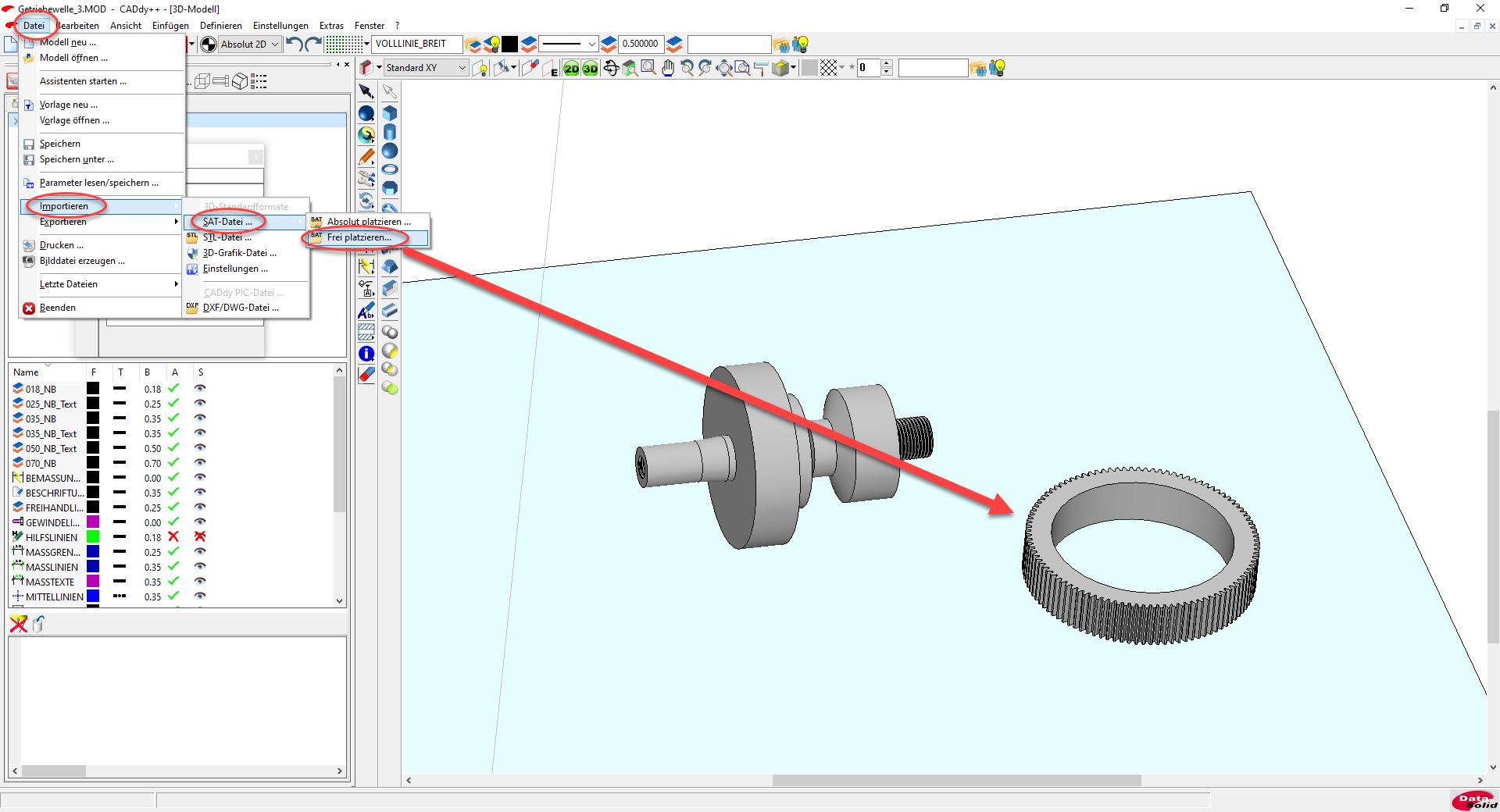This screenshot has width=1500, height=812.
Task: Click the eraser tool icon
Action: point(366,376)
